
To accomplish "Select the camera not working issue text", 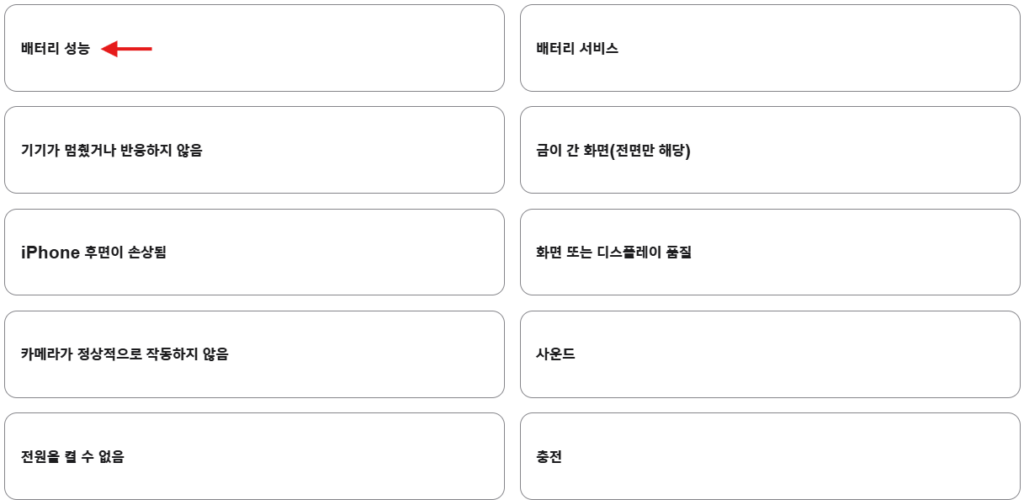I will click(124, 354).
